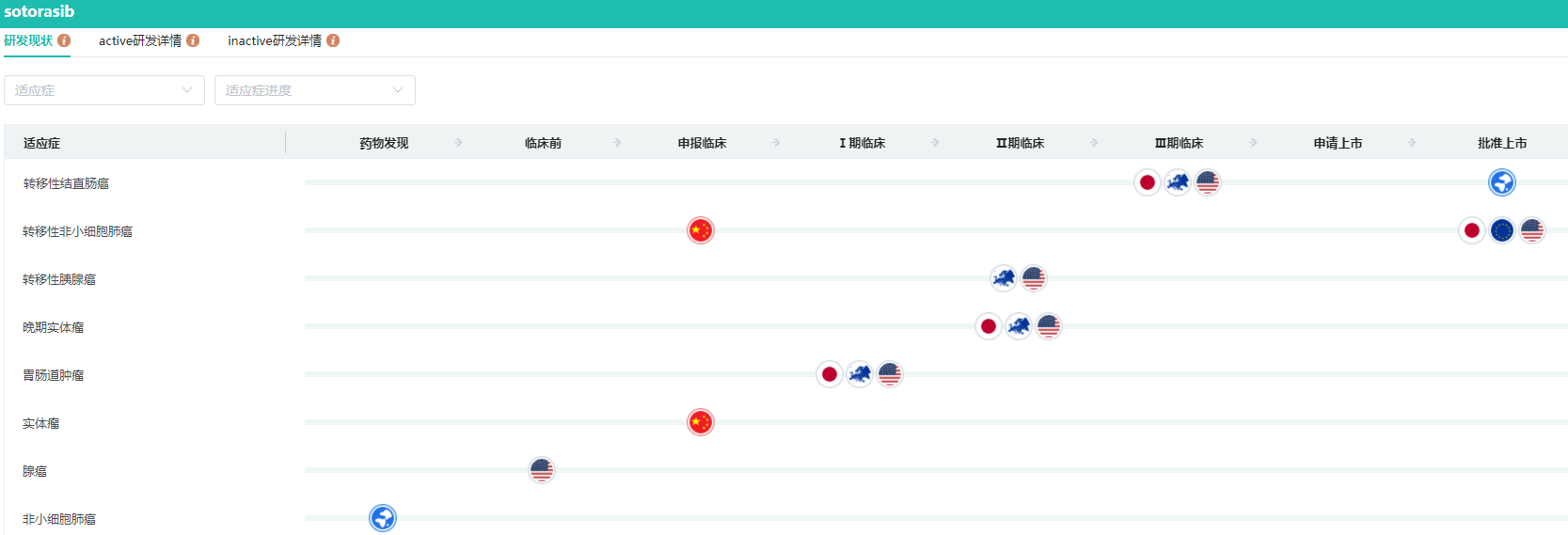The image size is (1568, 535).
Task: Click US flag in 转移性非小细胞肺癌 row
Action: (1532, 230)
